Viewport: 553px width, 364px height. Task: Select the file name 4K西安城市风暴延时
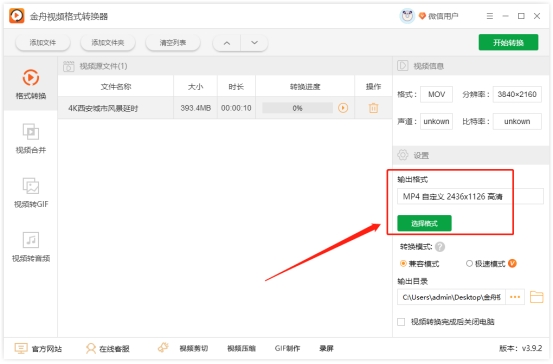coord(103,108)
